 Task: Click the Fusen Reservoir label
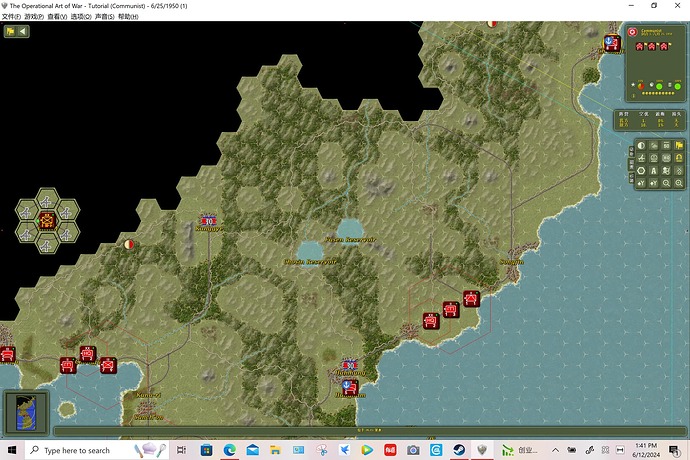point(350,239)
